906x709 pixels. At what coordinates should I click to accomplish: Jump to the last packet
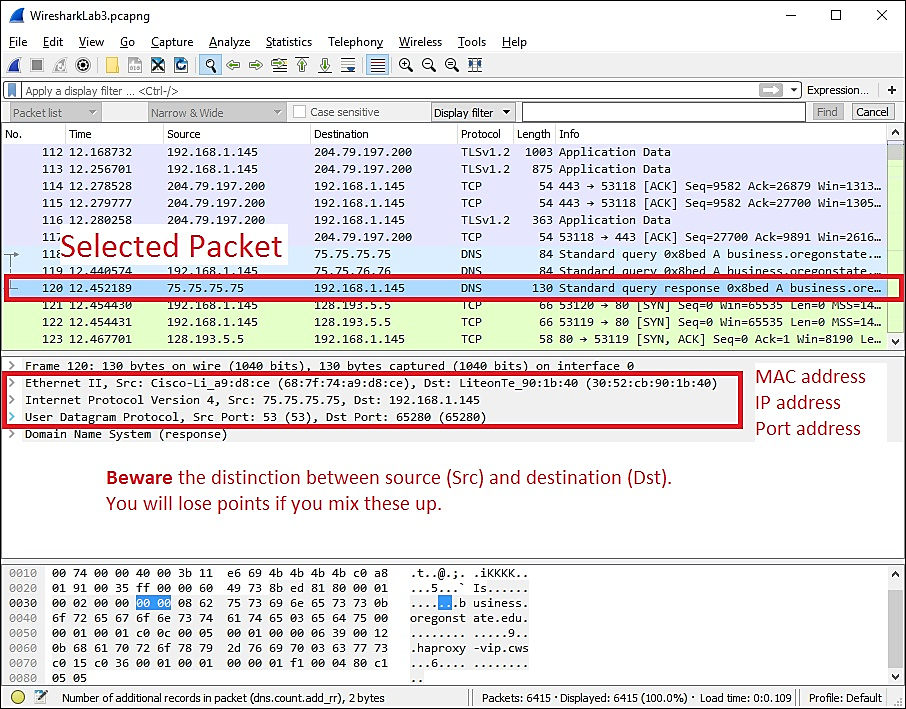pos(325,65)
